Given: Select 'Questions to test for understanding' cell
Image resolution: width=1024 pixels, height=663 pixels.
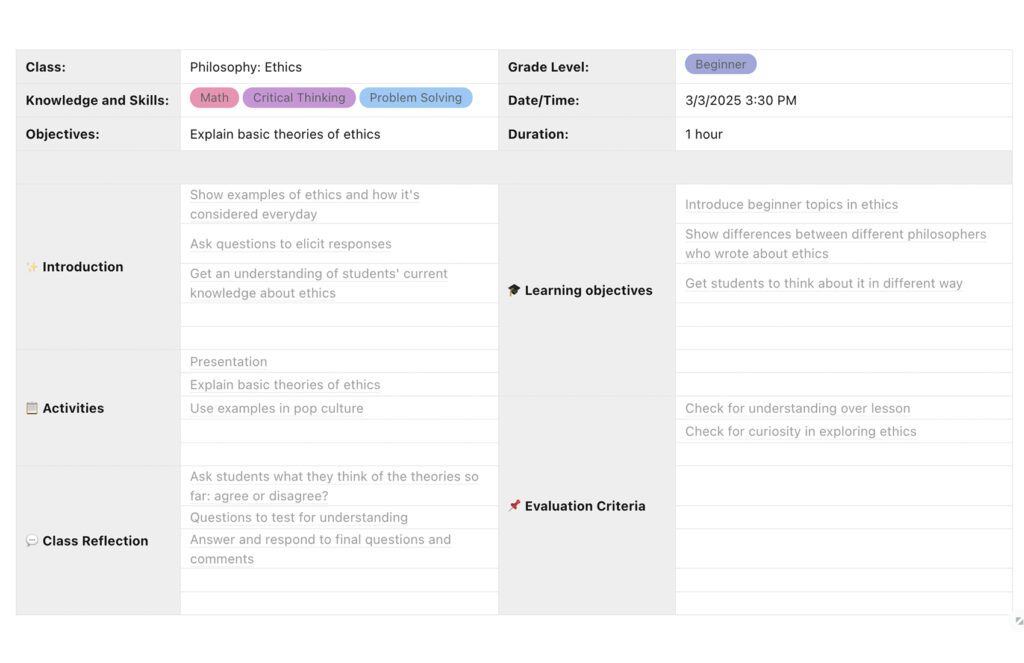Looking at the screenshot, I should 299,518.
